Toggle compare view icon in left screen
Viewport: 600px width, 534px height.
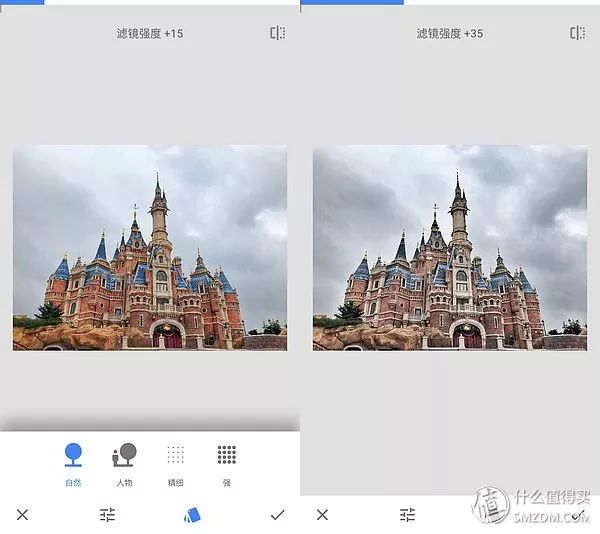(277, 33)
